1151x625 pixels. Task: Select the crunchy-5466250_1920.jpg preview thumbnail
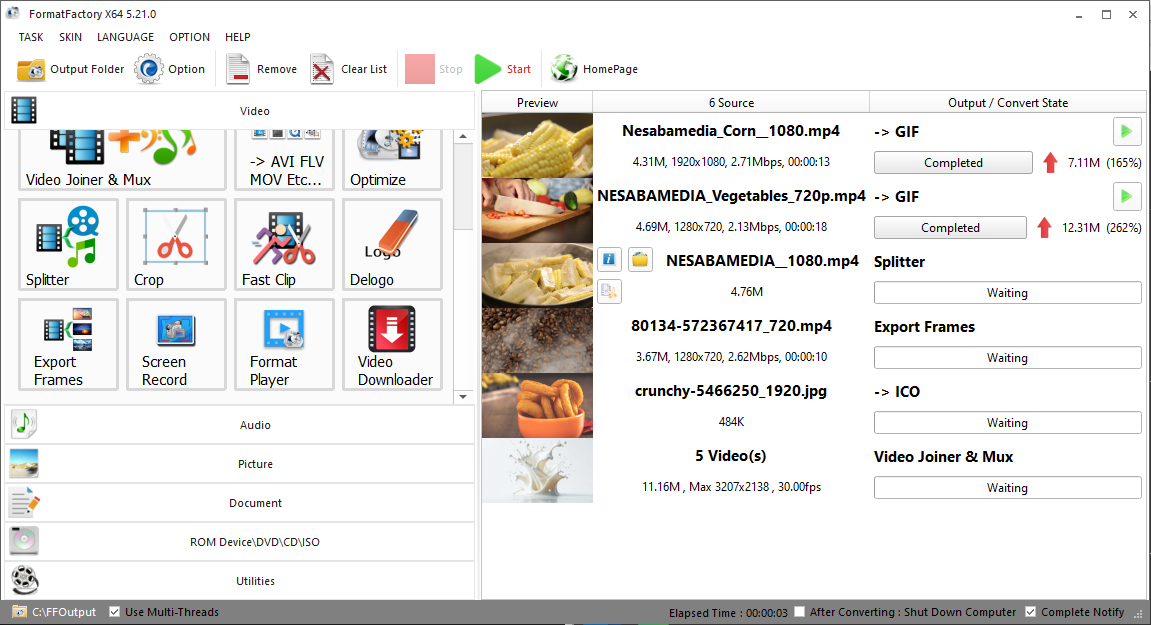click(537, 406)
